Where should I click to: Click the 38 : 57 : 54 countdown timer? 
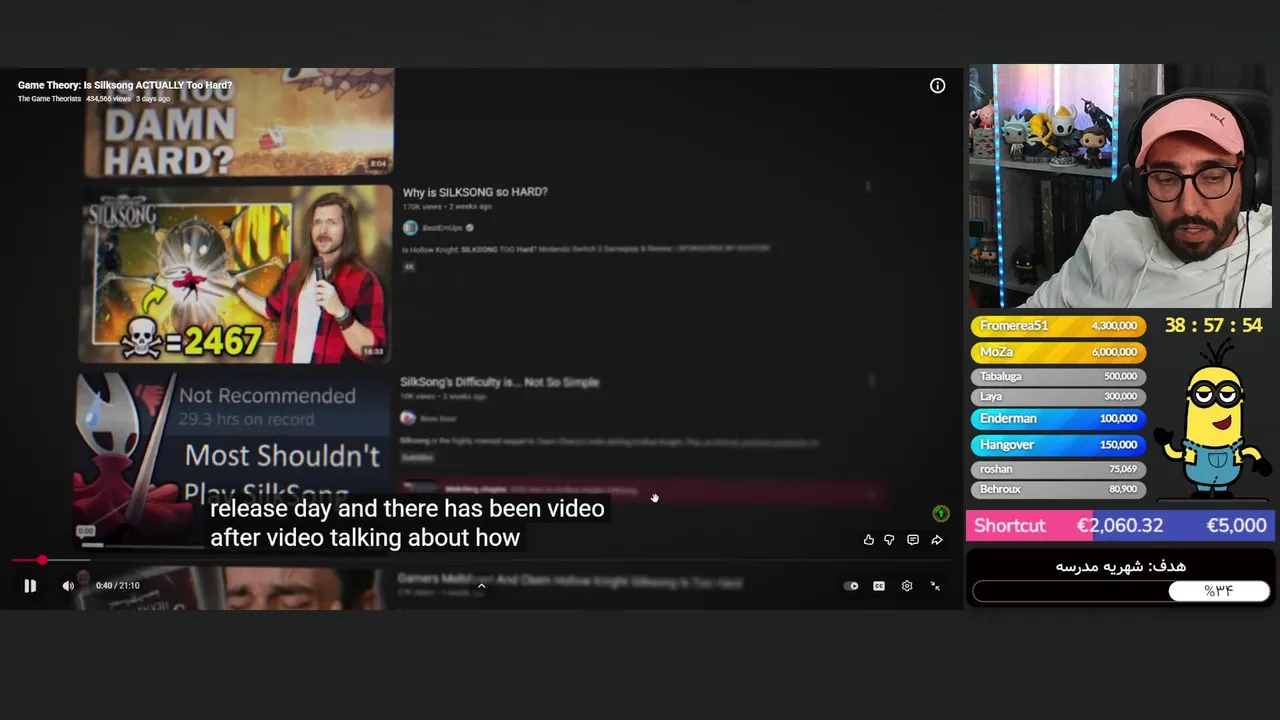[1213, 326]
